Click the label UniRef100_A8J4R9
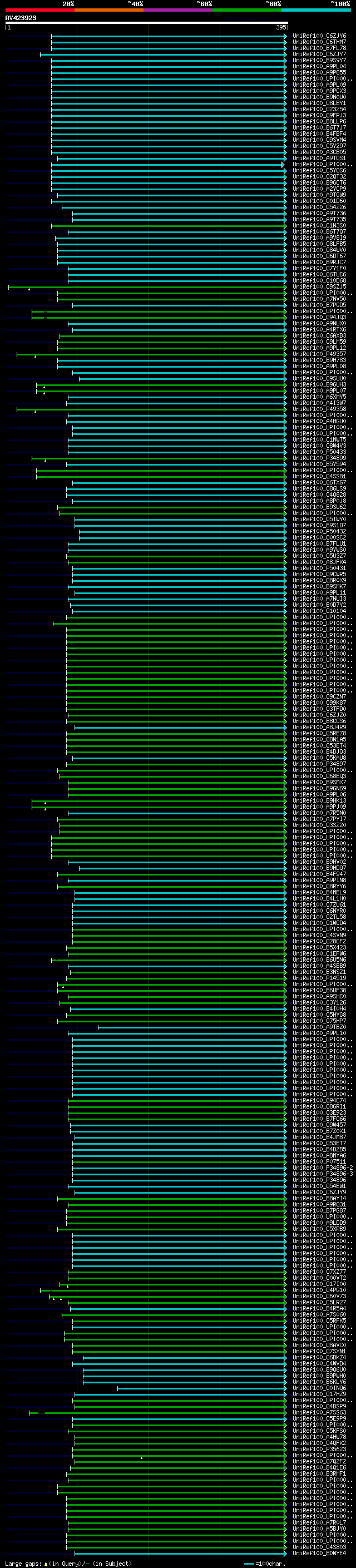 pos(319,728)
